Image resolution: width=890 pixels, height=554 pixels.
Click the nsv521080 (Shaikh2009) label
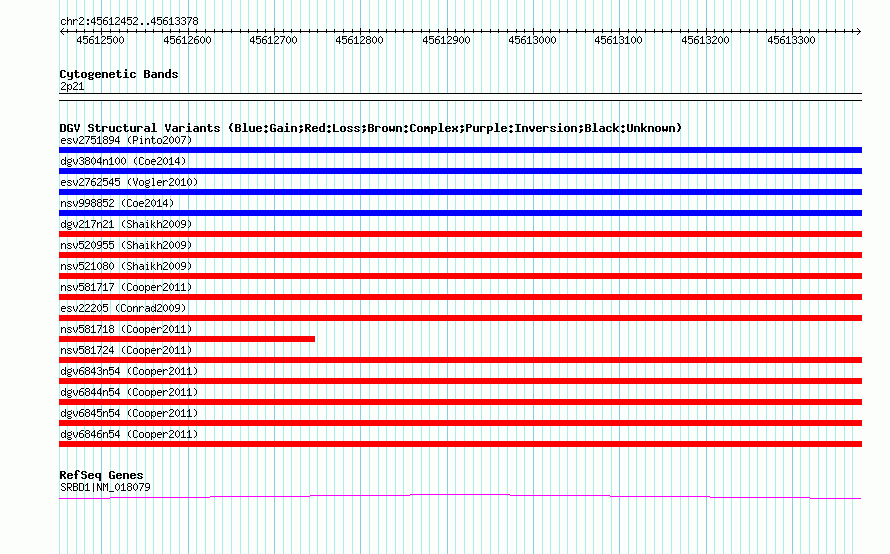click(x=126, y=266)
